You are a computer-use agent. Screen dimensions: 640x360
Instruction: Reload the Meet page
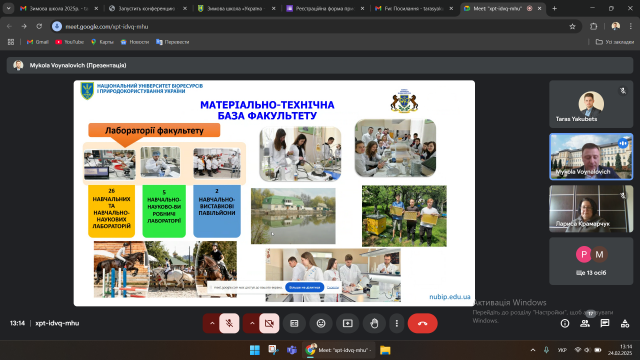[39, 27]
